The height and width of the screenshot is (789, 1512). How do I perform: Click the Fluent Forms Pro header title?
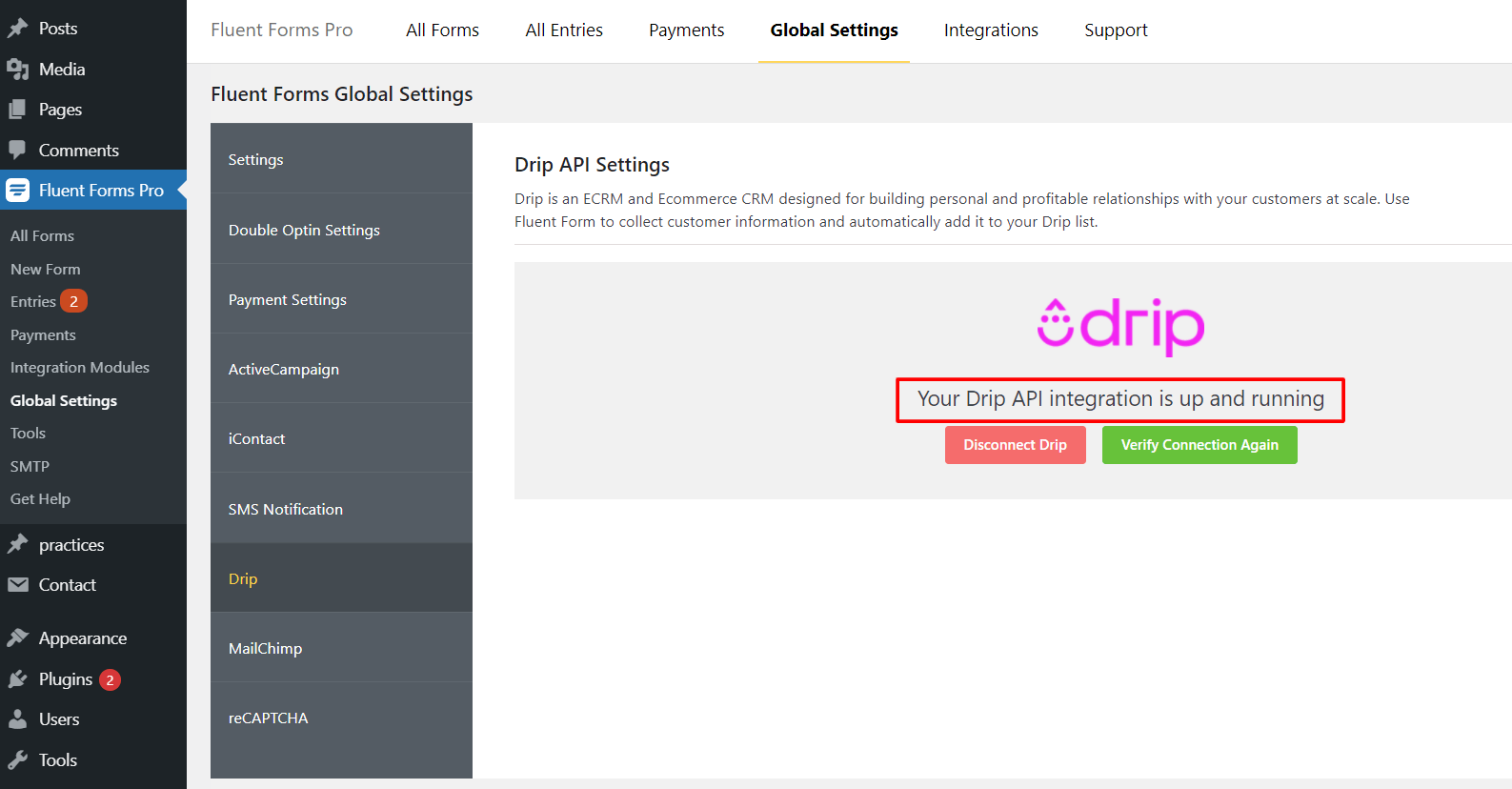(x=282, y=30)
